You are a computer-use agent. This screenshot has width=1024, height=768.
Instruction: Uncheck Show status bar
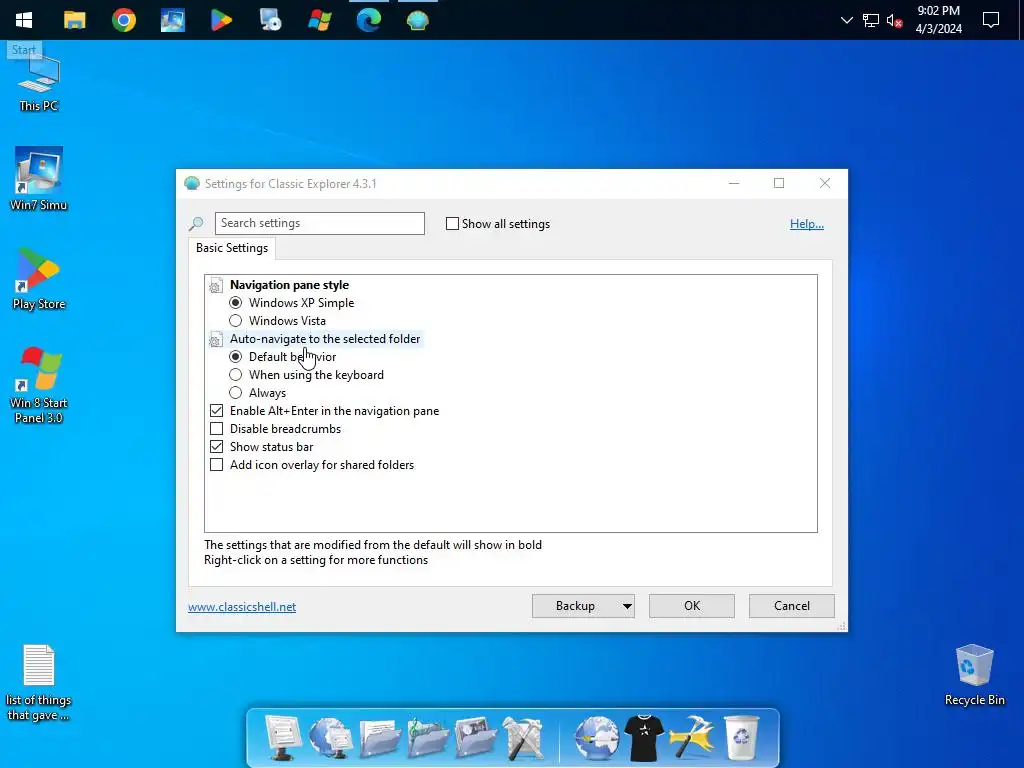216,447
